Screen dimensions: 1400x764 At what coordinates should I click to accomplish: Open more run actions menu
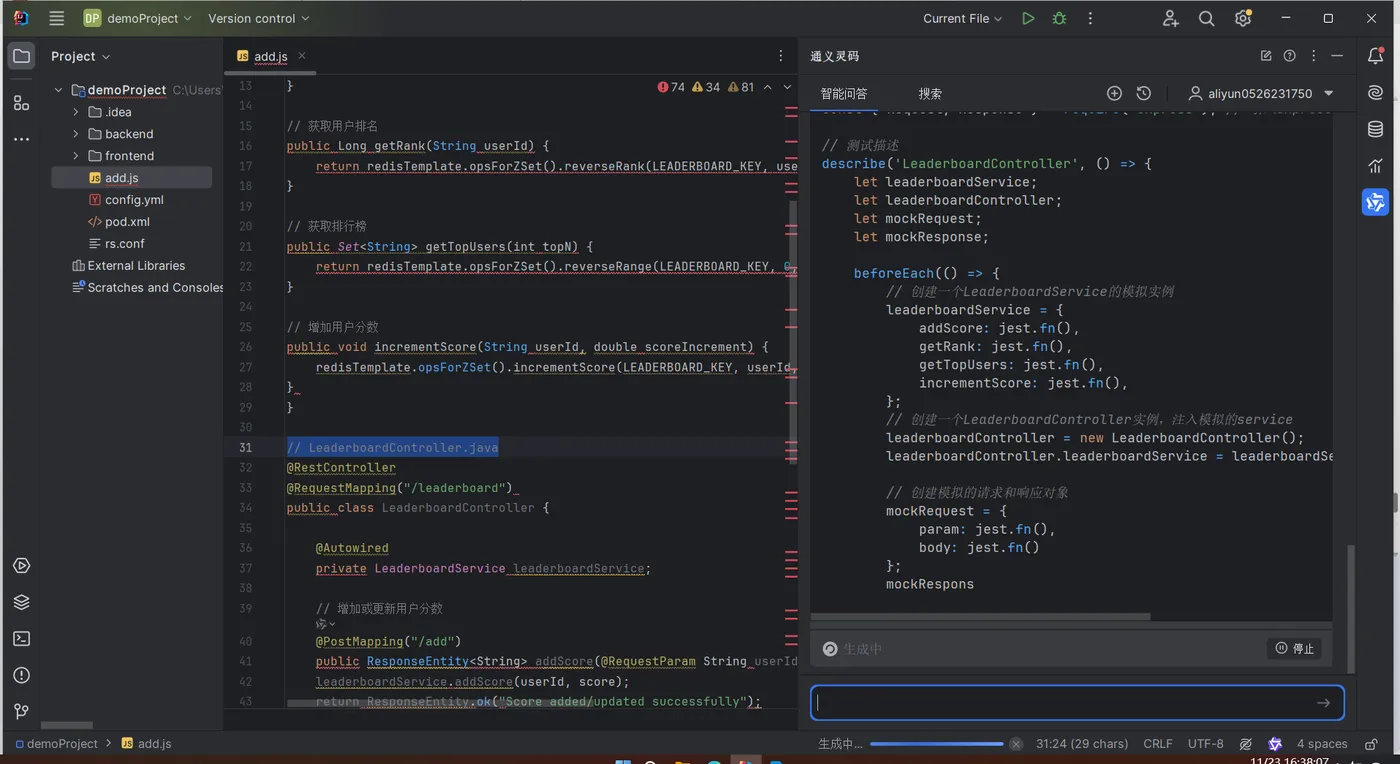1090,18
